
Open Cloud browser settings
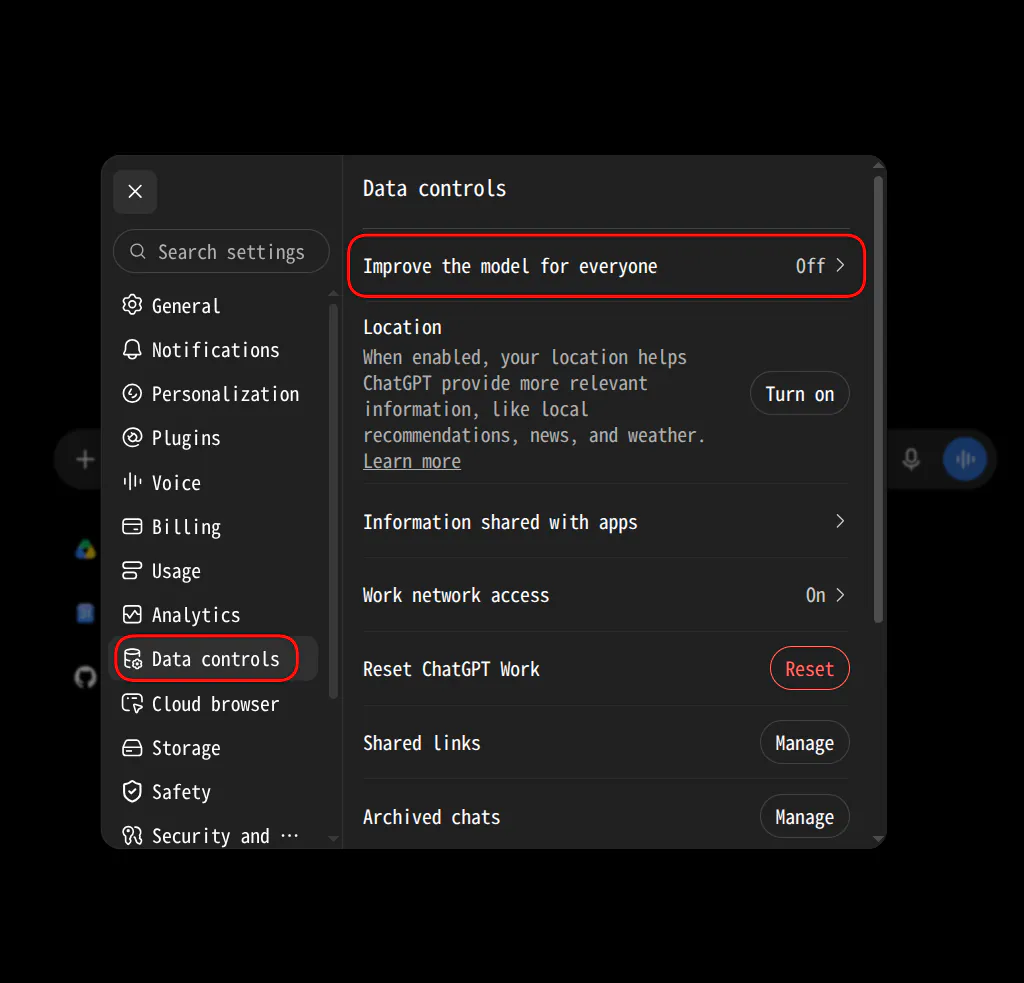[x=214, y=704]
